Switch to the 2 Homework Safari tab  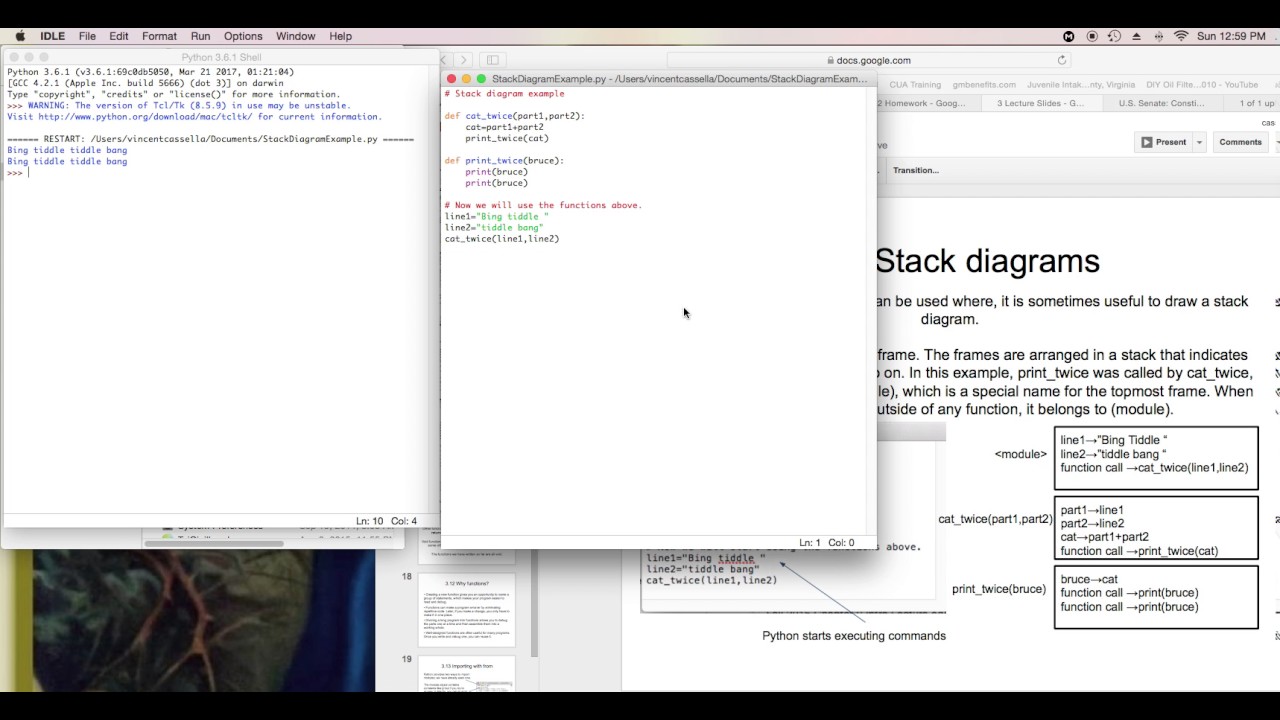tap(922, 103)
